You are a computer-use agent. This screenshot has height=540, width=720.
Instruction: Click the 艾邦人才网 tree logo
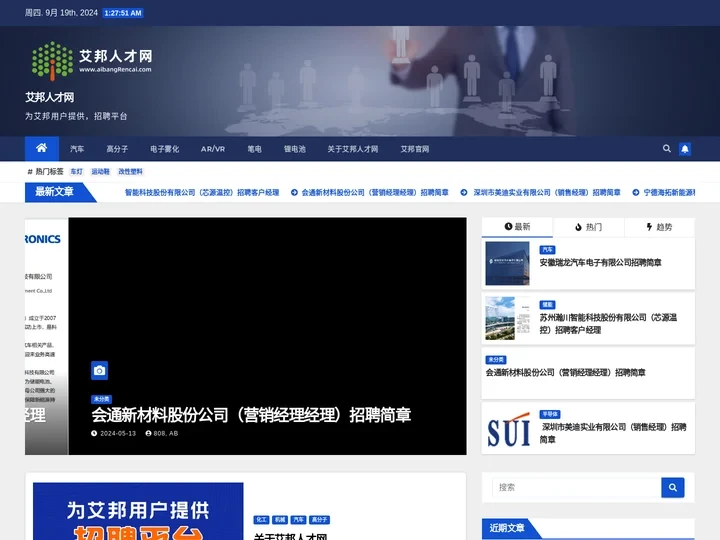pyautogui.click(x=92, y=61)
